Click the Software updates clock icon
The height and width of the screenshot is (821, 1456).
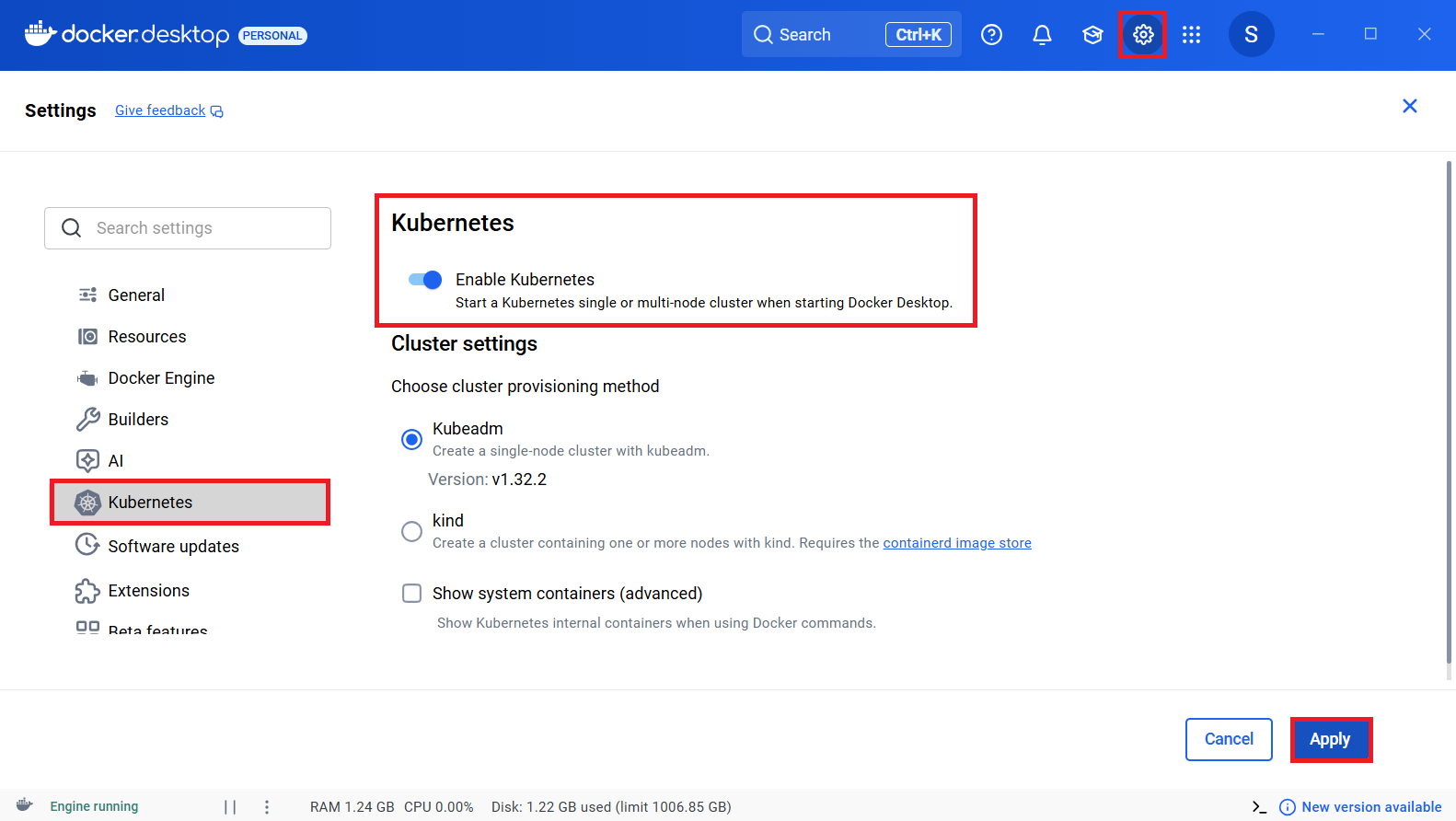point(87,545)
